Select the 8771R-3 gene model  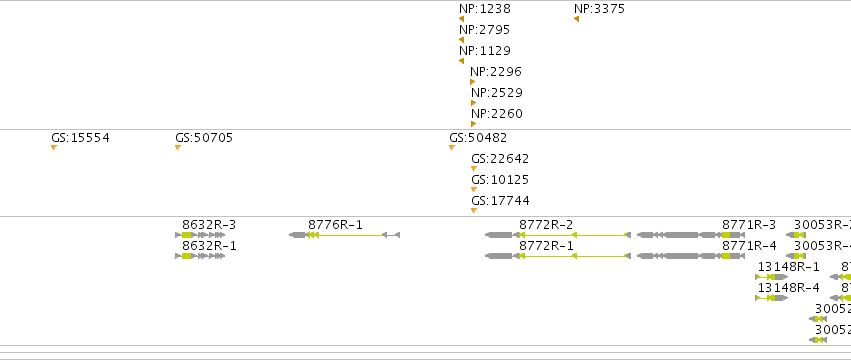pos(691,235)
